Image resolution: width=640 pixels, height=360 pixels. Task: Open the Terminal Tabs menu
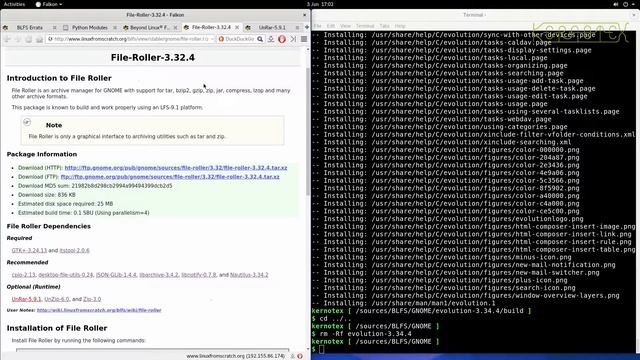[x=384, y=26]
